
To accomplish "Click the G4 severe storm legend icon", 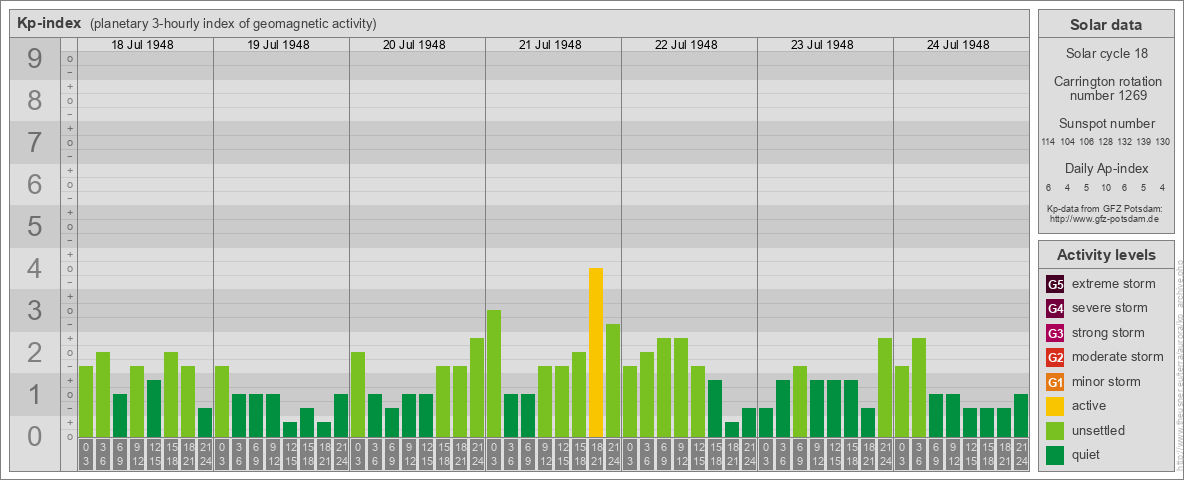I will point(1055,309).
